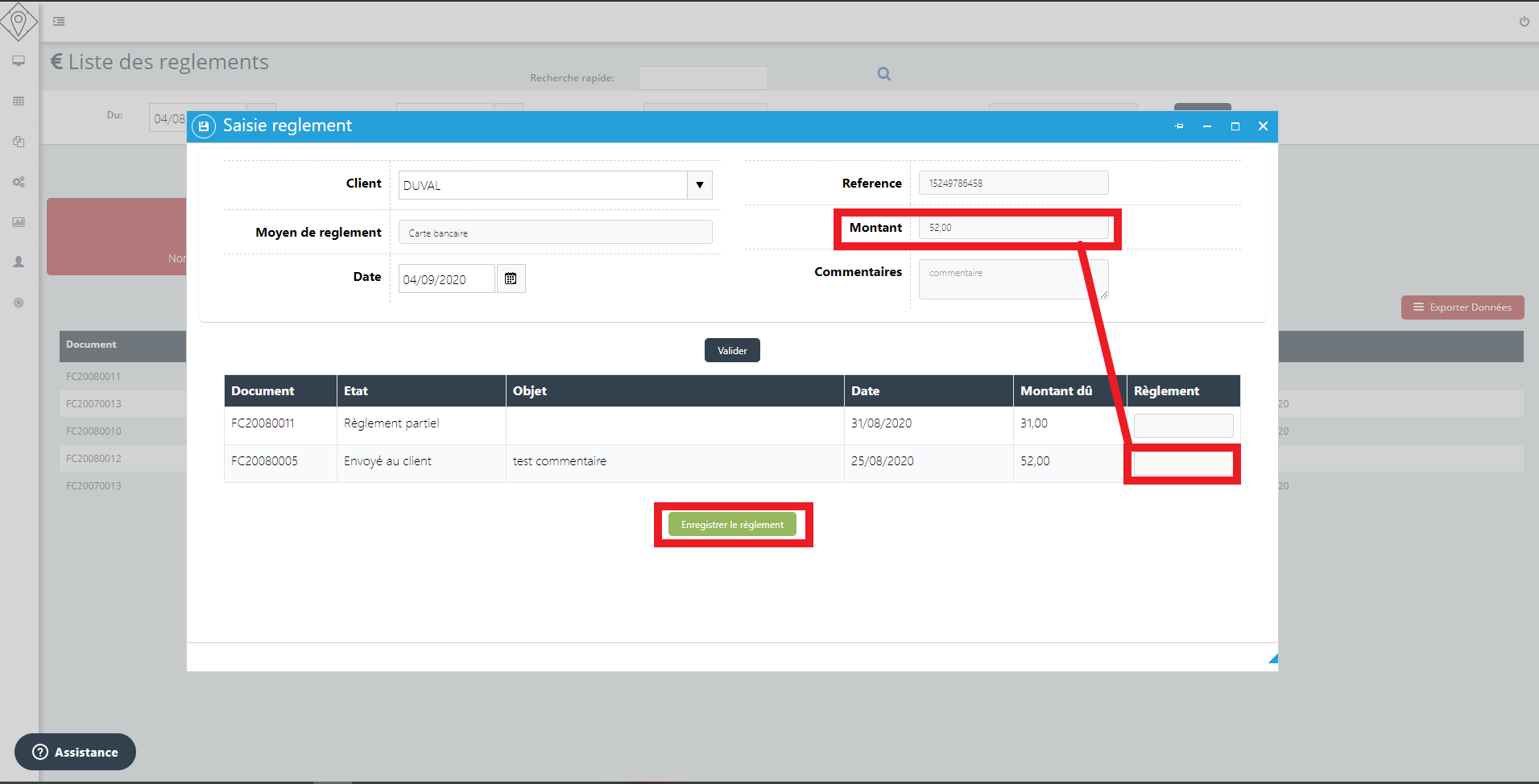Pin the Saisie reglement dialog
The height and width of the screenshot is (784, 1539).
pyautogui.click(x=1179, y=126)
